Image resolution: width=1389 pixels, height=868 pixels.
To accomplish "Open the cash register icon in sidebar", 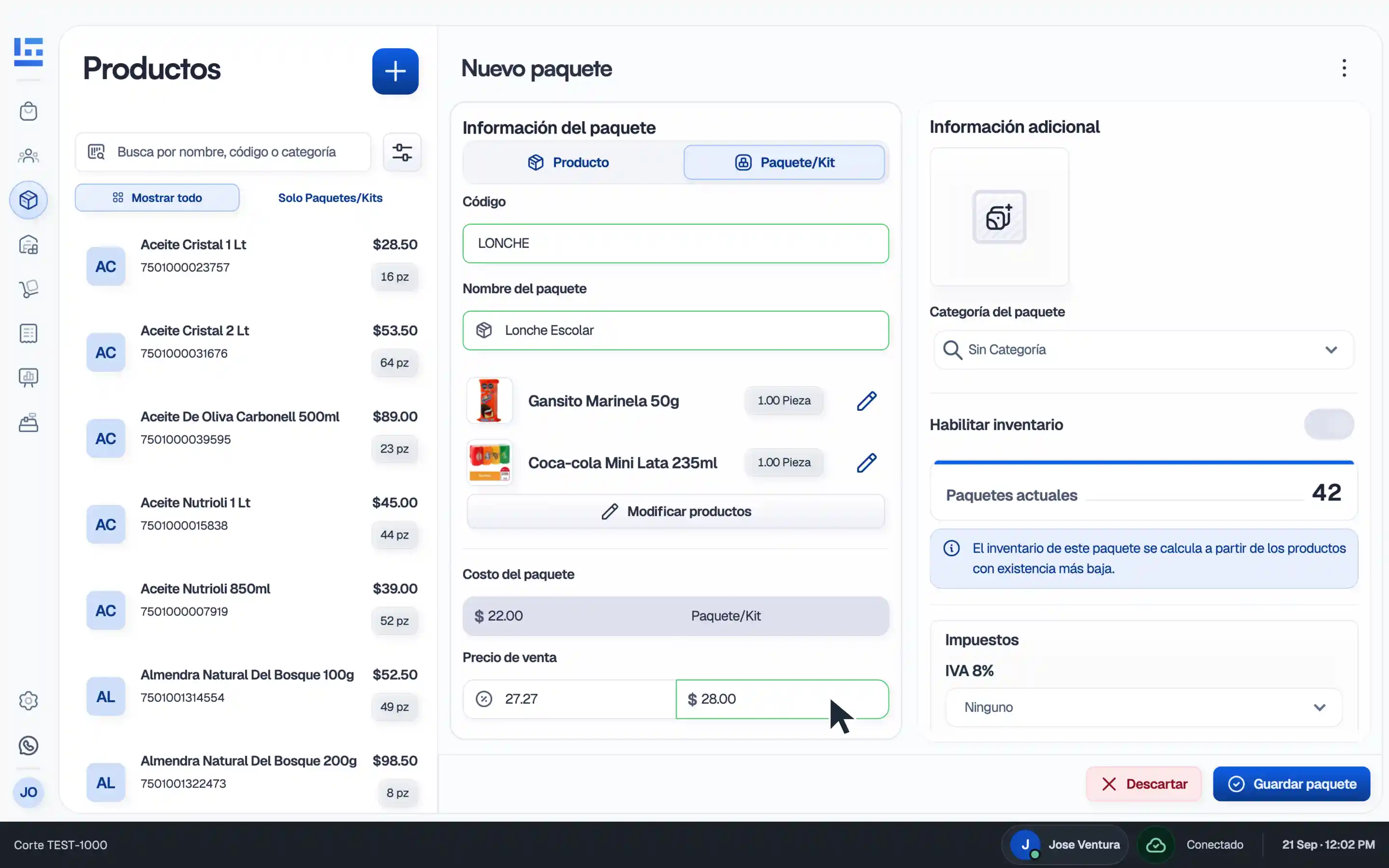I will pyautogui.click(x=28, y=422).
